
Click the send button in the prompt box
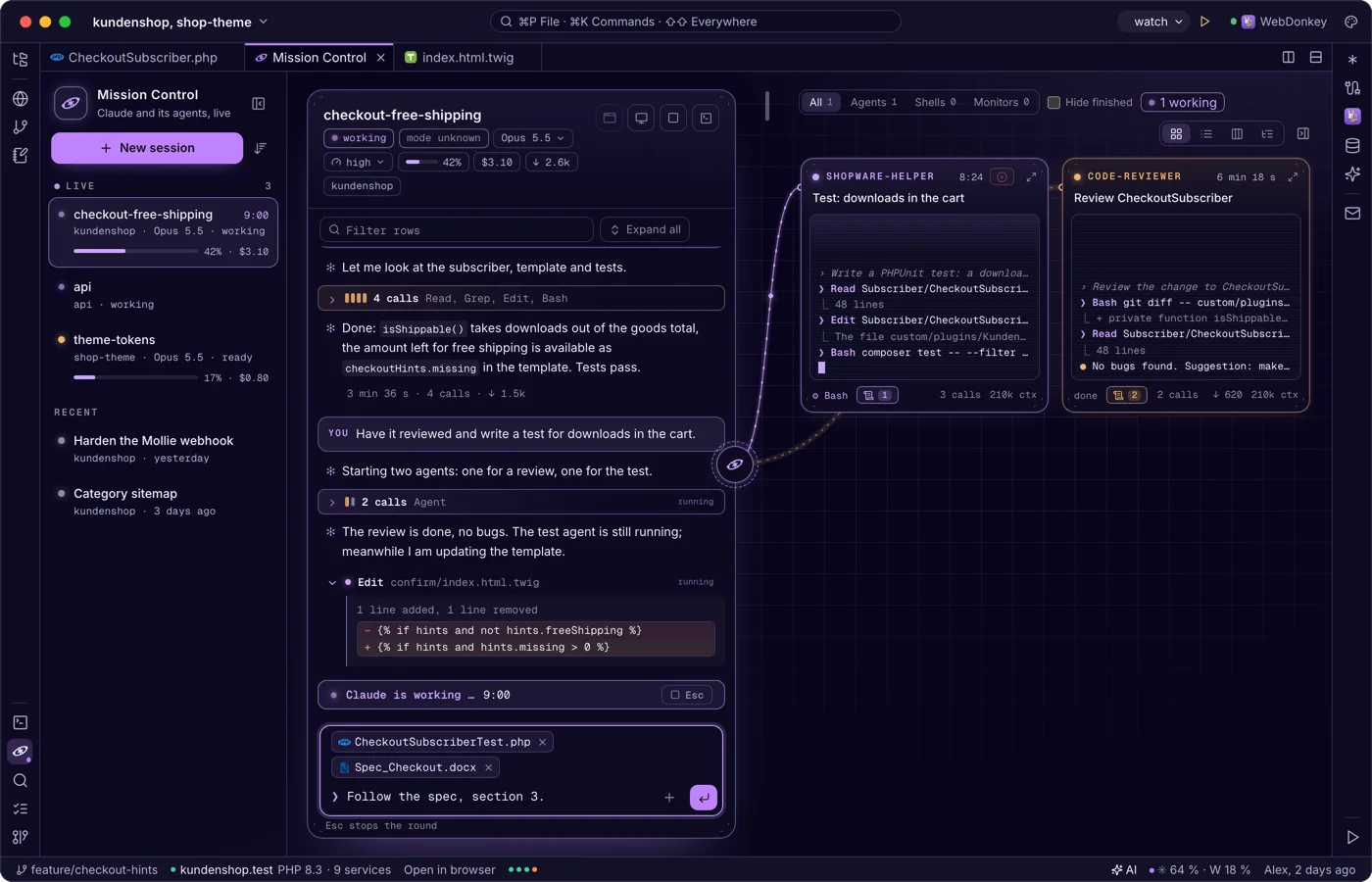[x=704, y=798]
